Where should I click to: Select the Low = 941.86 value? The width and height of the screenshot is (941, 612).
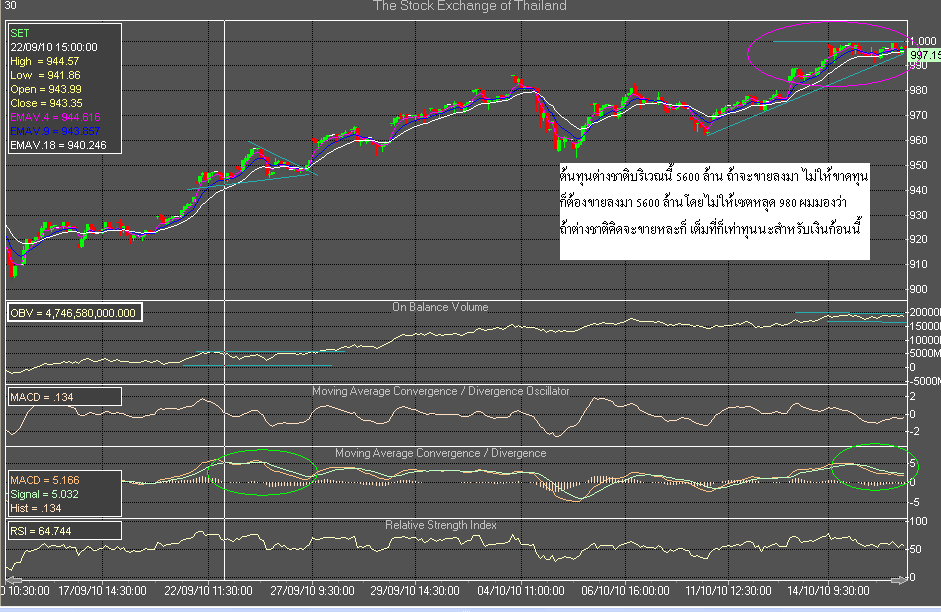tap(45, 75)
